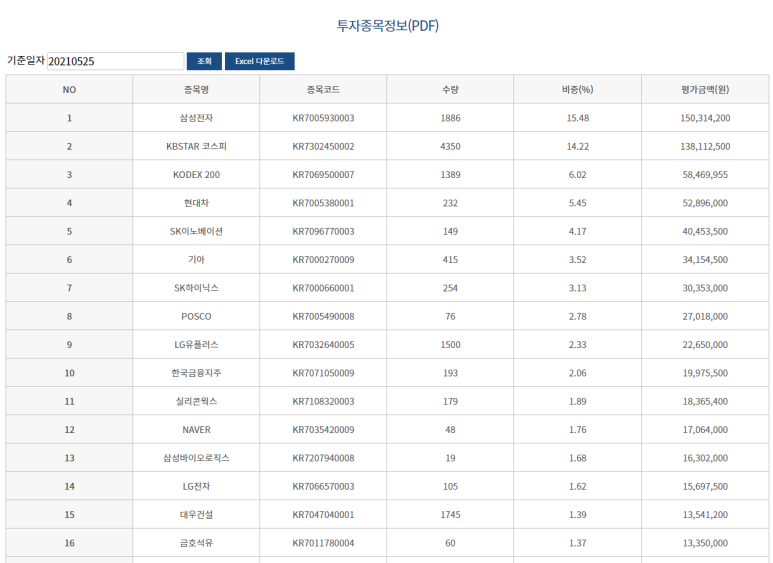The height and width of the screenshot is (563, 773).
Task: Click the 평가금액(원) column header
Action: coord(705,90)
